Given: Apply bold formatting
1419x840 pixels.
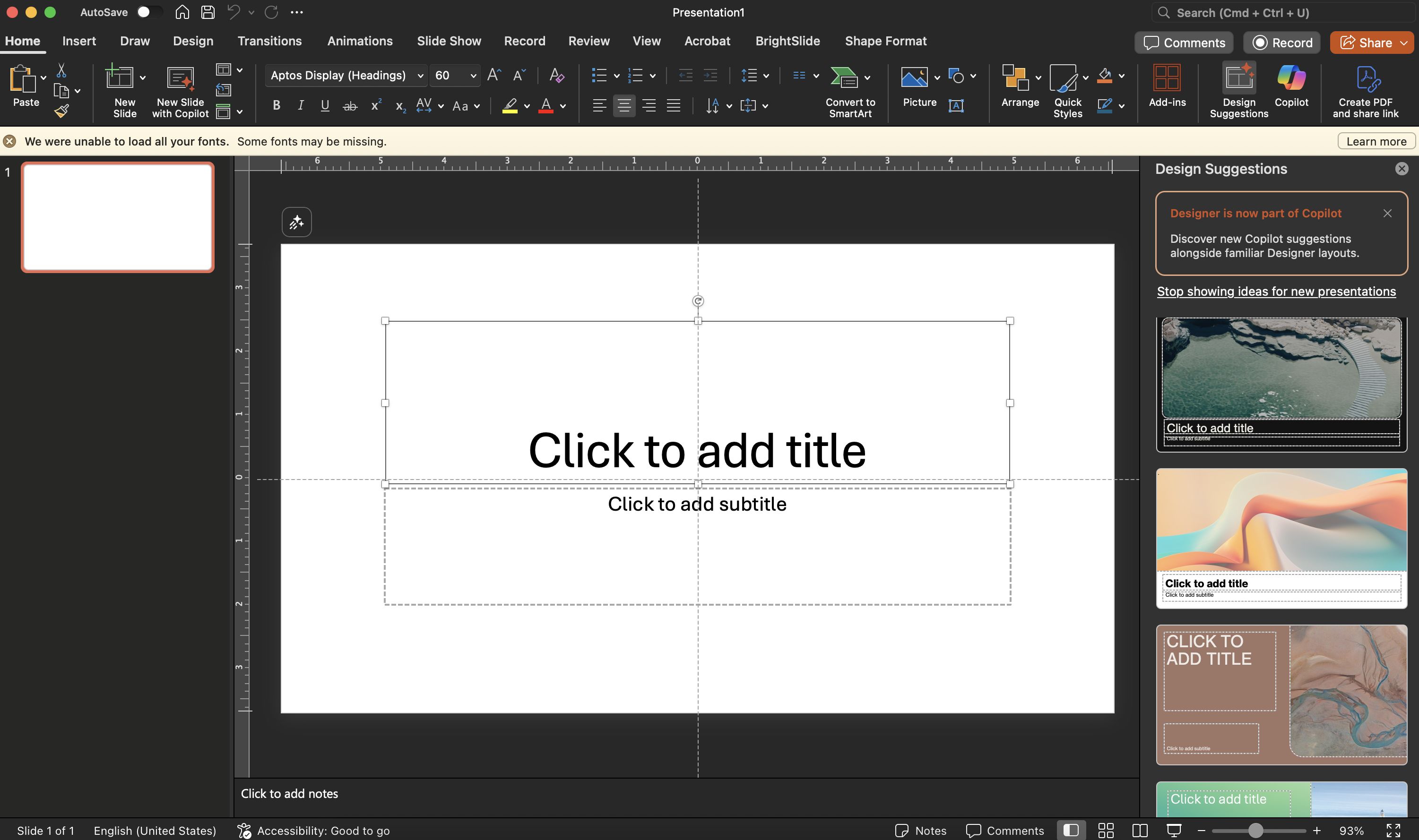Looking at the screenshot, I should tap(277, 105).
